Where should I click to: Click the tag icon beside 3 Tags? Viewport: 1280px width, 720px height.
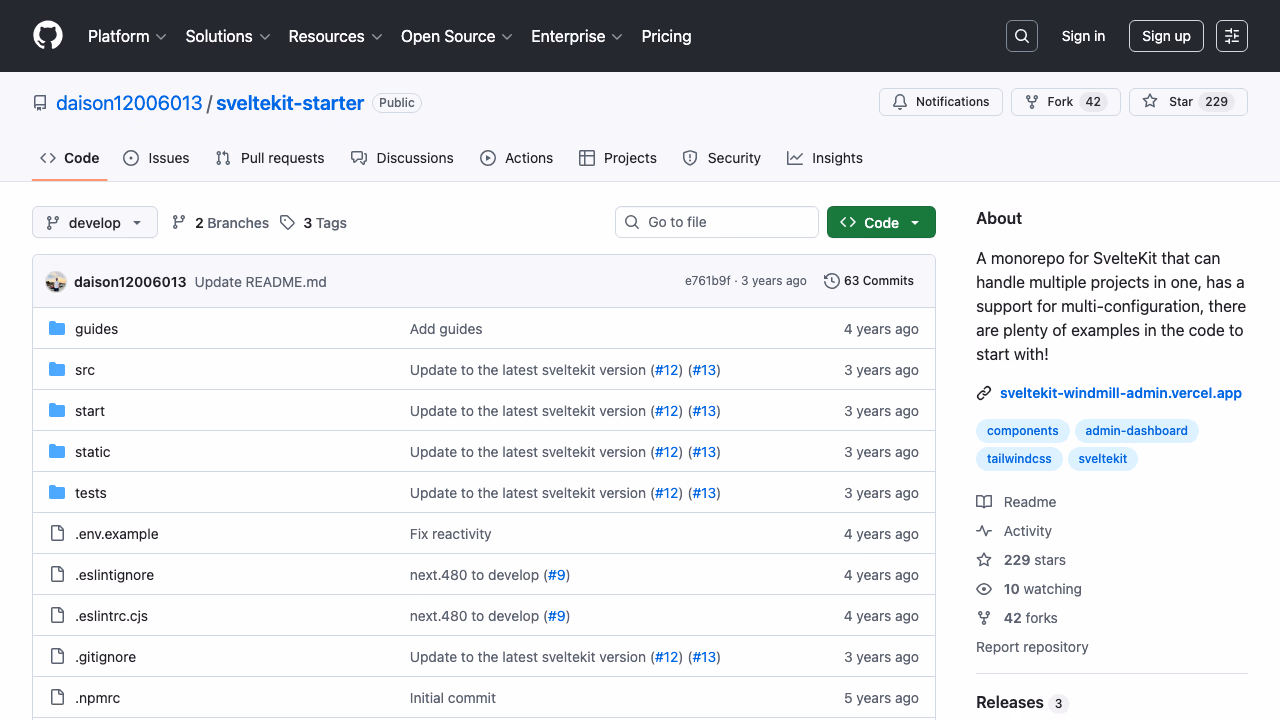click(x=287, y=222)
